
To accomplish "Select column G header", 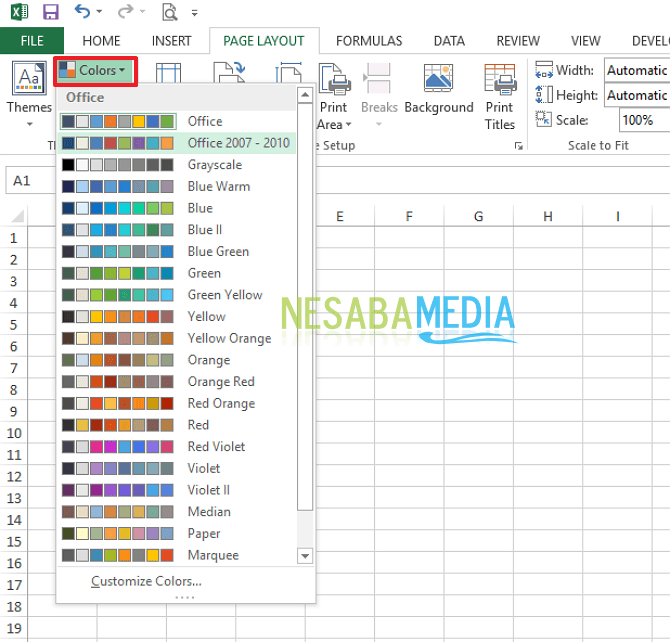I will [479, 216].
